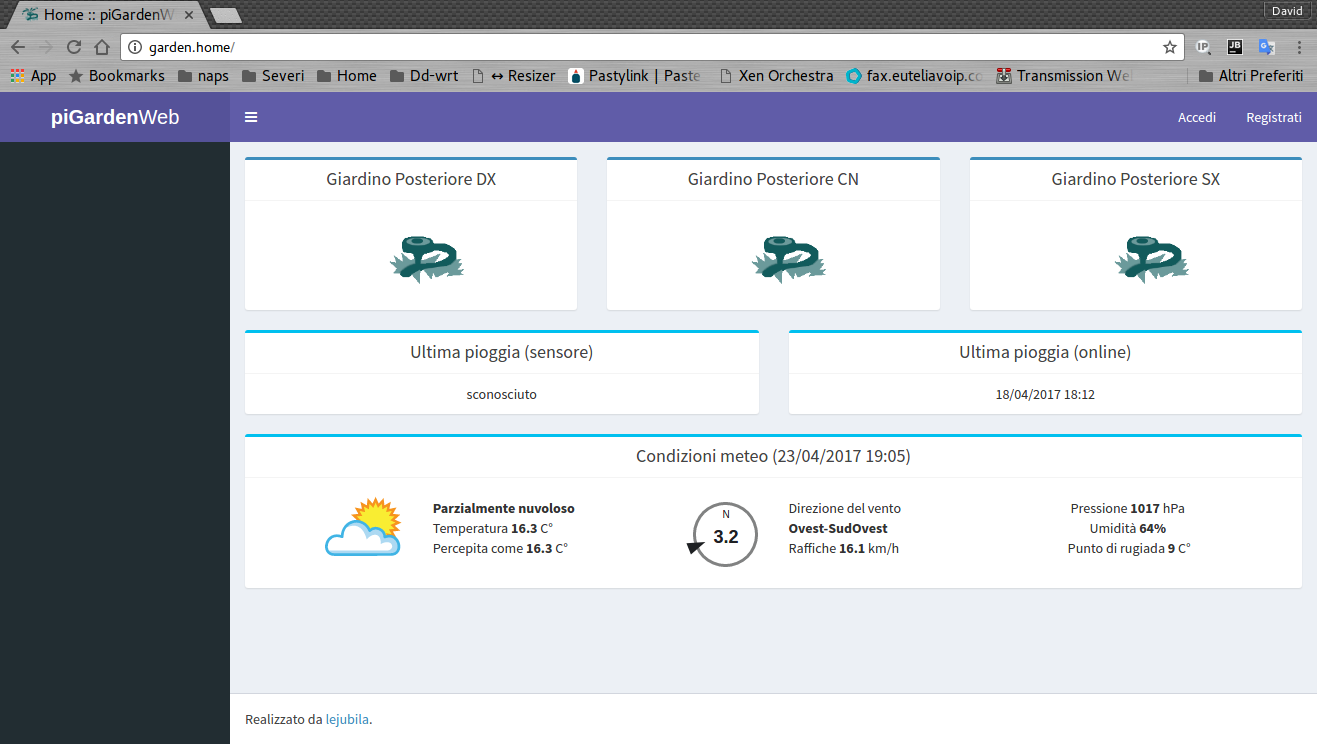Screen dimensions: 1317x744
Task: Click the Punto di rugiada reading
Action: [x=1129, y=549]
